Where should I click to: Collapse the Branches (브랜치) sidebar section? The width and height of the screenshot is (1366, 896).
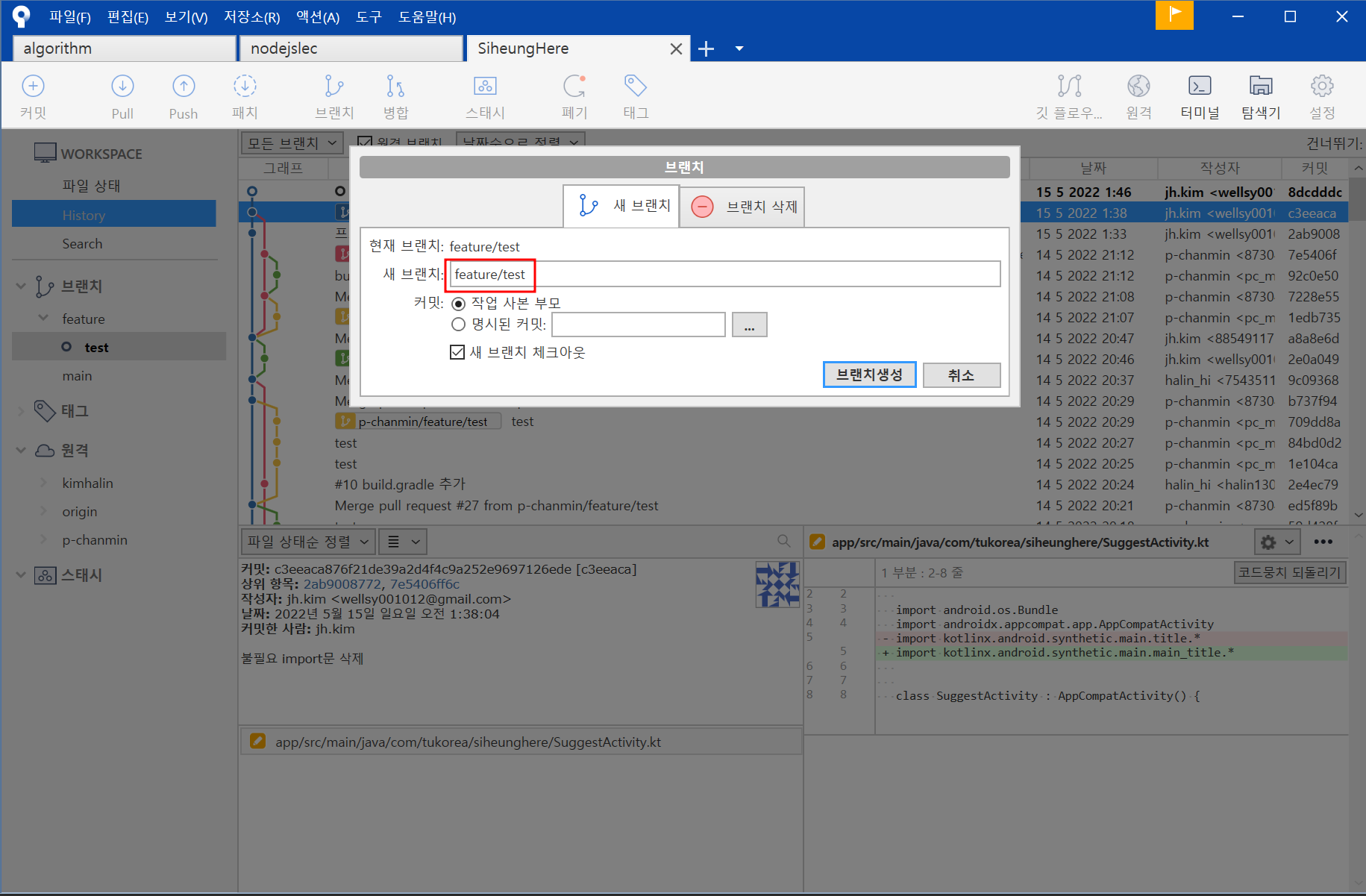click(x=21, y=286)
